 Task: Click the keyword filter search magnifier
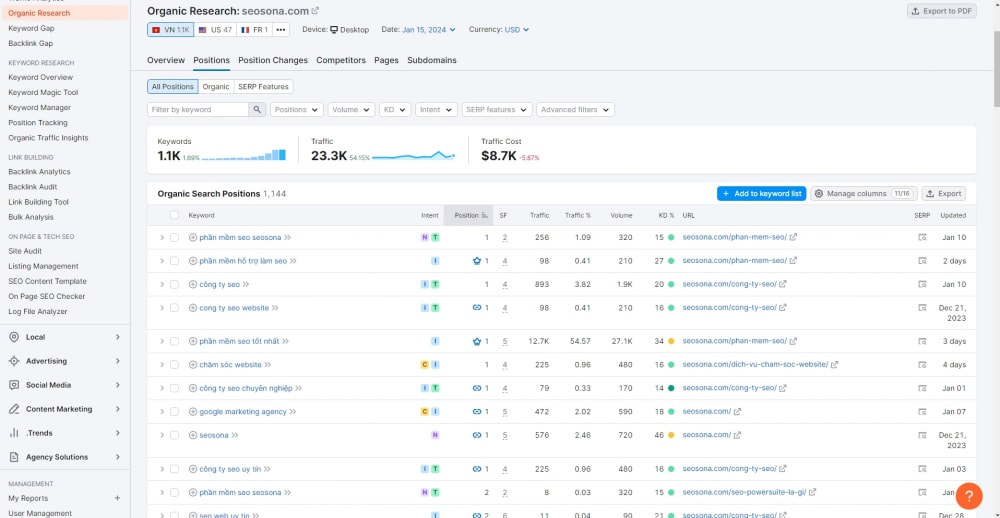click(x=257, y=110)
